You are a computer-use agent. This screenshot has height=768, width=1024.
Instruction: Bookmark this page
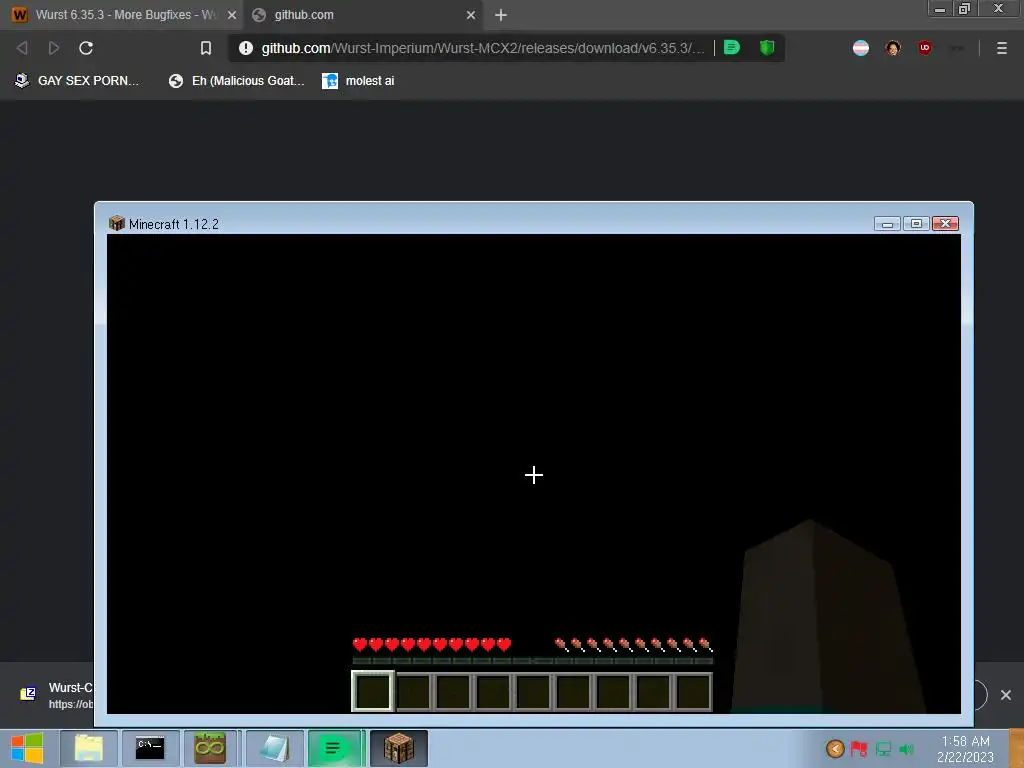[x=206, y=48]
